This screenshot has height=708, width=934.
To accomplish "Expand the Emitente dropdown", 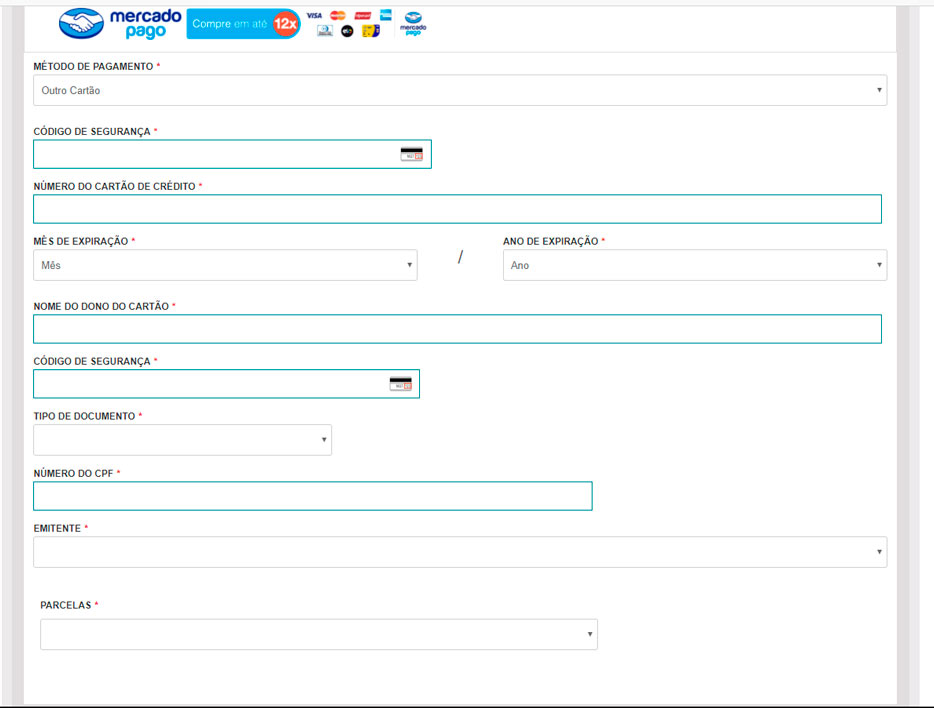I will point(460,552).
